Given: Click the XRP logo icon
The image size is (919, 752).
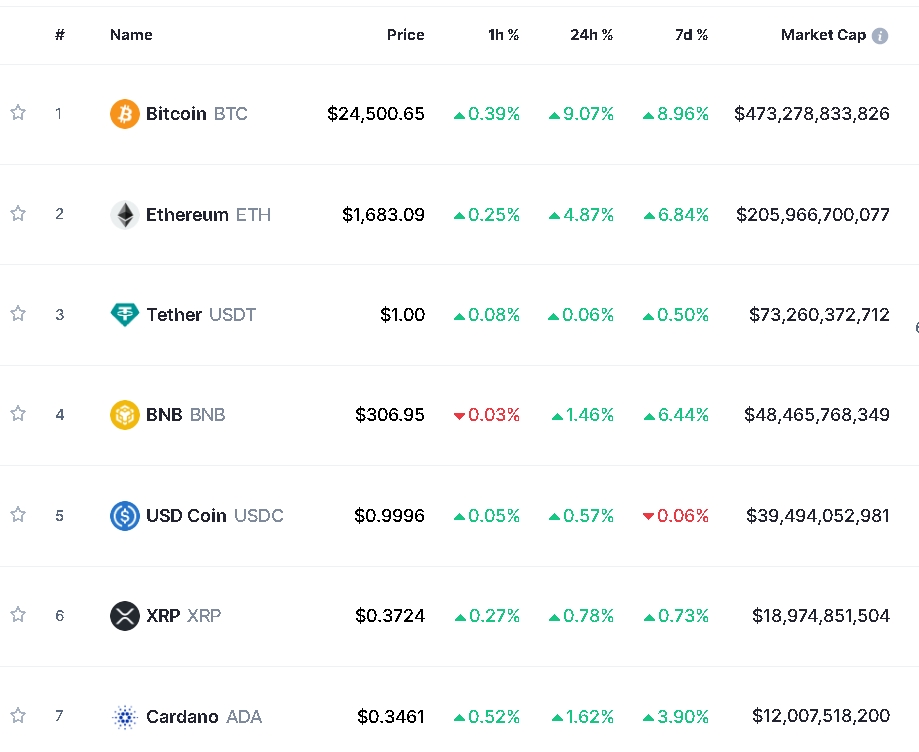Looking at the screenshot, I should 125,616.
